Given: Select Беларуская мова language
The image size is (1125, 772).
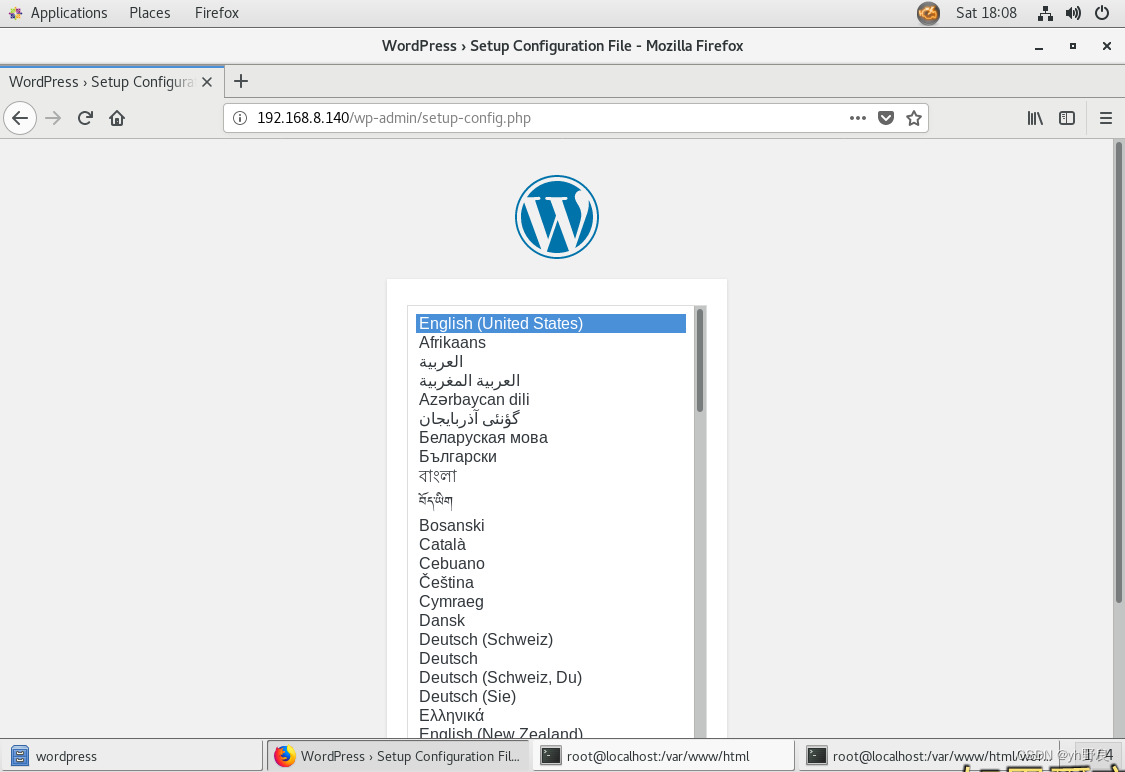Looking at the screenshot, I should (550, 438).
